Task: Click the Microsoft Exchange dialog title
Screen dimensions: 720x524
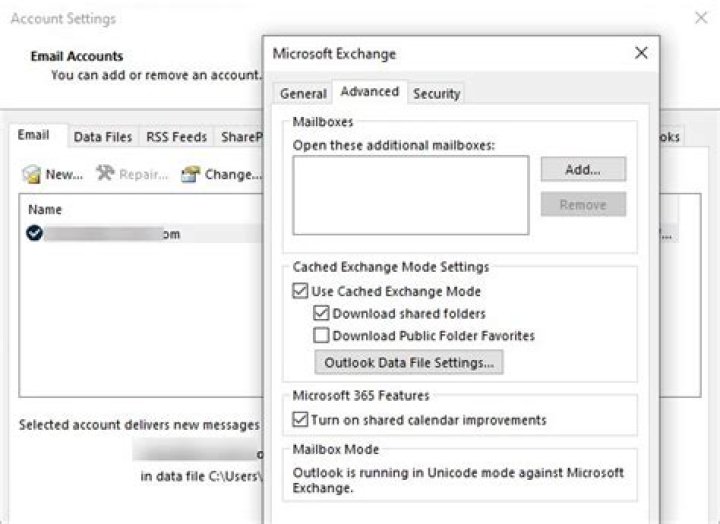Action: [x=334, y=54]
